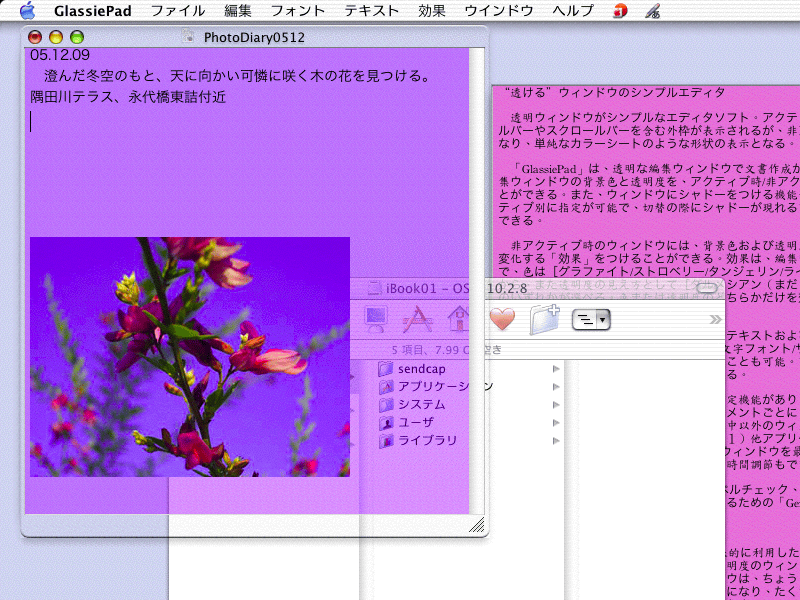Expand the アプリケーション row arrow
800x600 pixels.
pos(556,387)
